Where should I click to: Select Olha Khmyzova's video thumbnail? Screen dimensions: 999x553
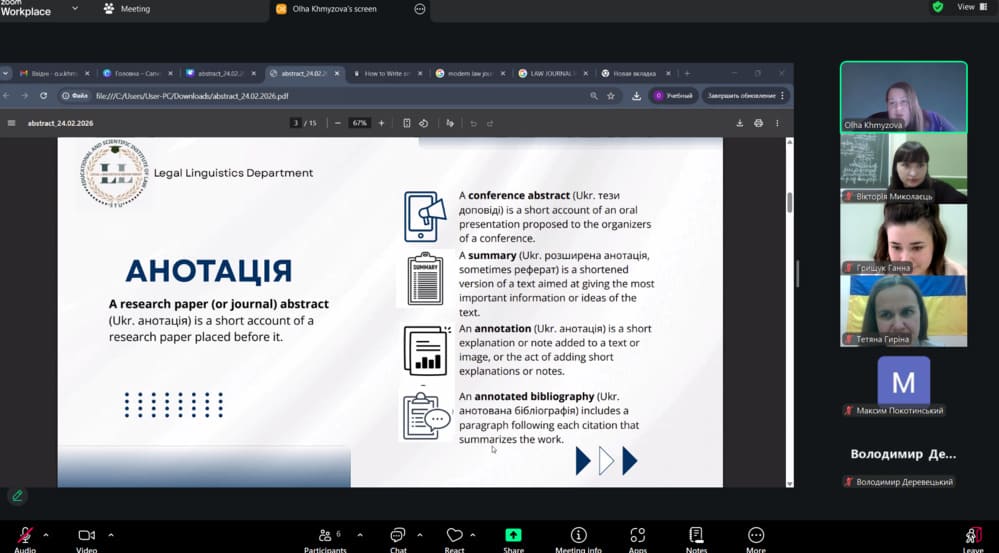903,96
